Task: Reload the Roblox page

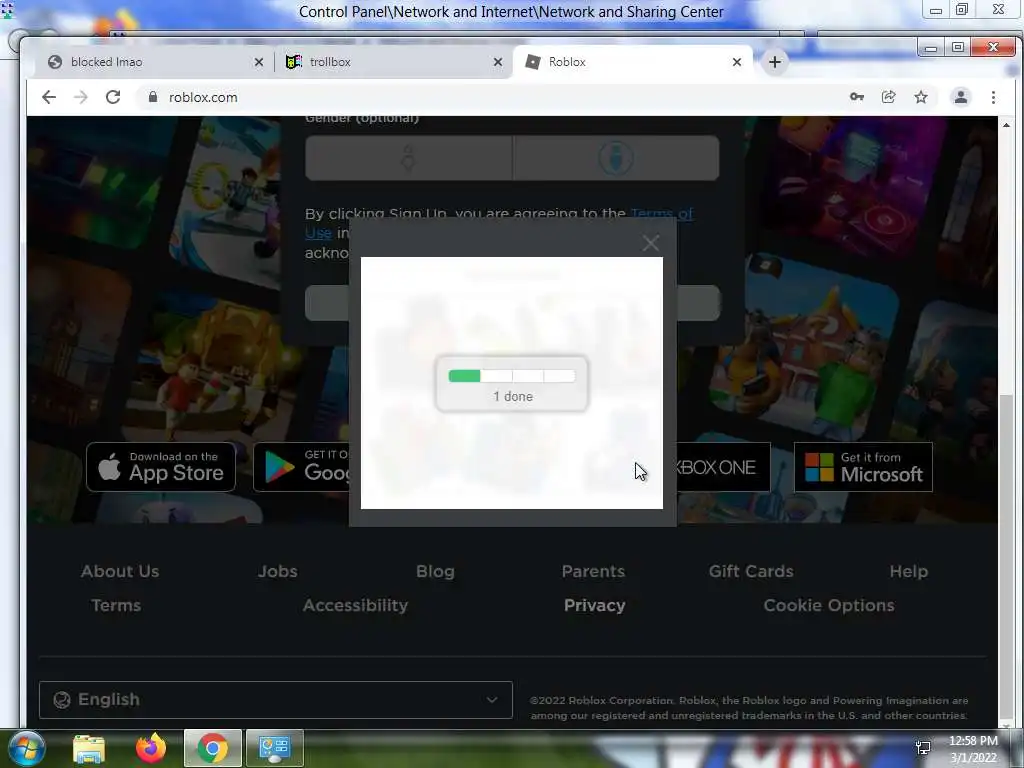Action: coord(113,97)
